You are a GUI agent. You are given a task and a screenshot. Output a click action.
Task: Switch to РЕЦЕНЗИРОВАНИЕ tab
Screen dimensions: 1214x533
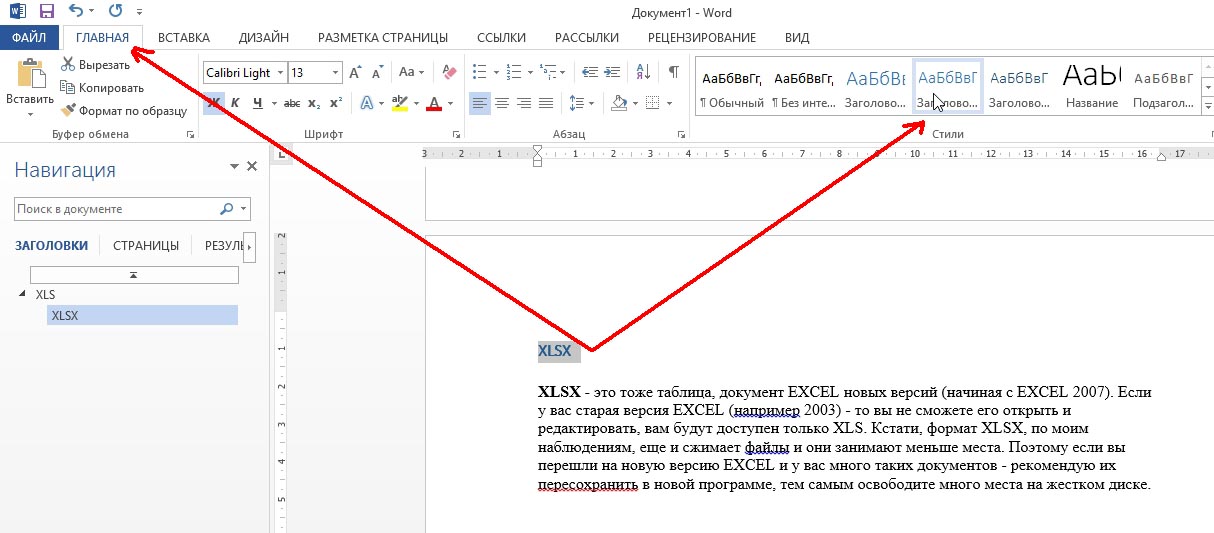701,38
